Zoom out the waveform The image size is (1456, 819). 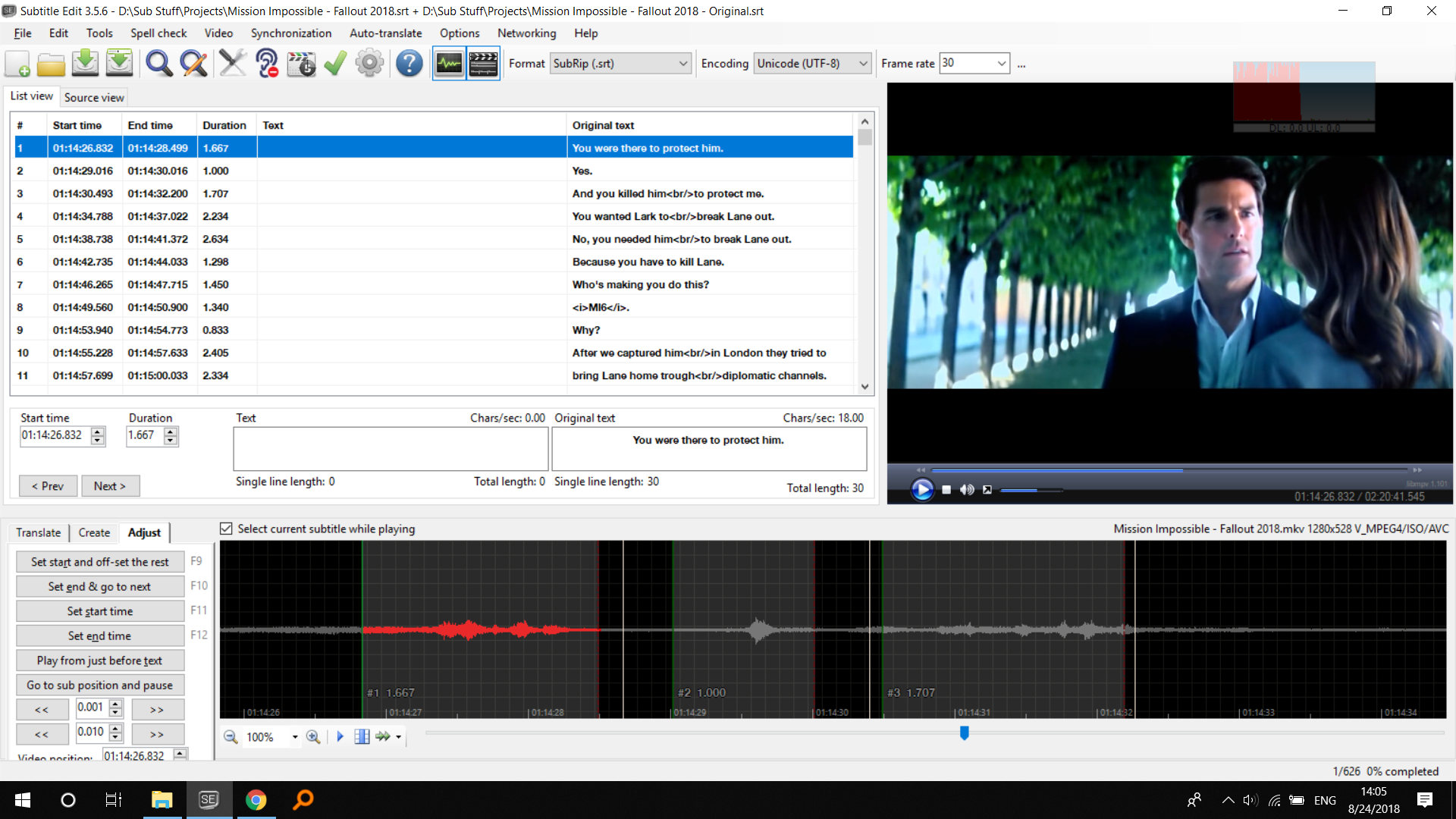[x=231, y=736]
